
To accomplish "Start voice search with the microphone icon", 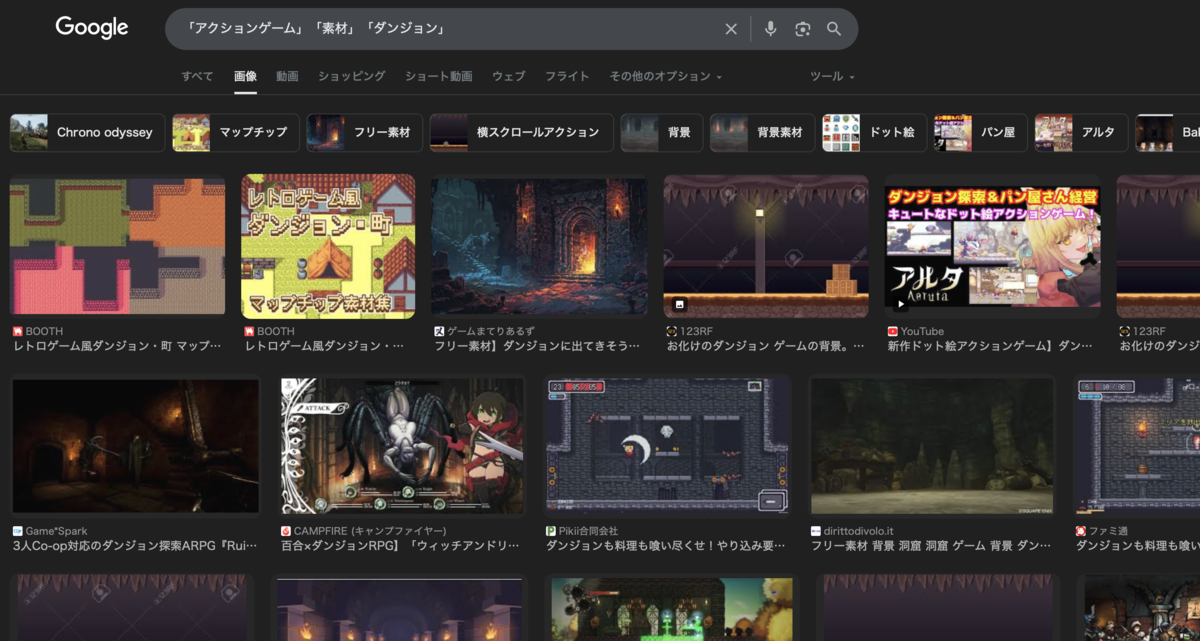I will [770, 29].
